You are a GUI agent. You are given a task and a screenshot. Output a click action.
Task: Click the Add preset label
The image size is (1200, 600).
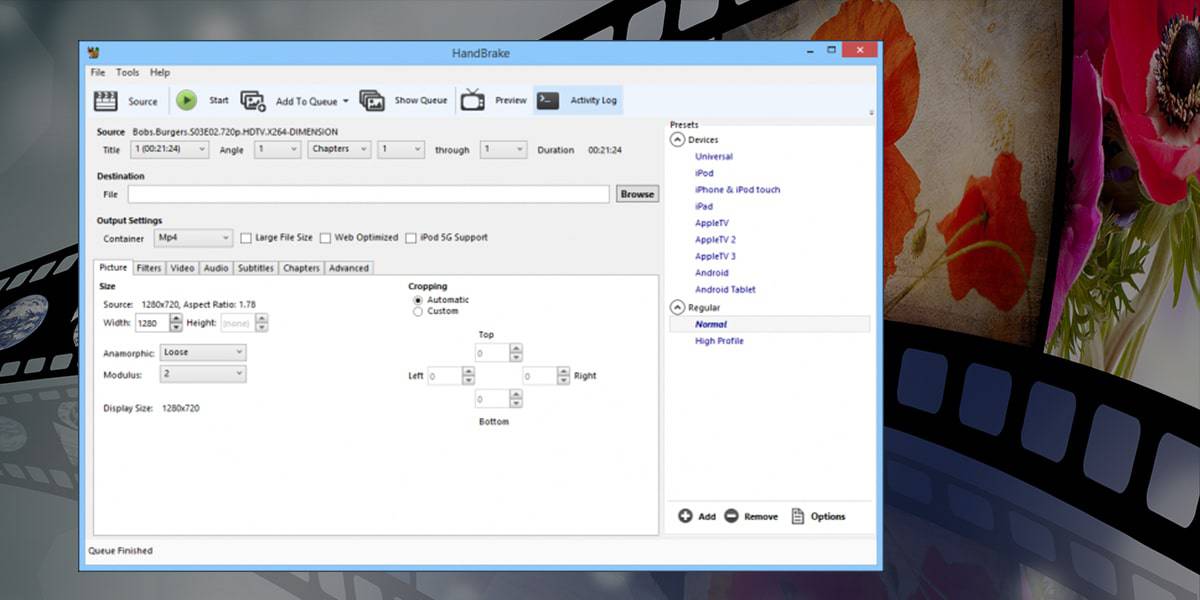coord(707,517)
